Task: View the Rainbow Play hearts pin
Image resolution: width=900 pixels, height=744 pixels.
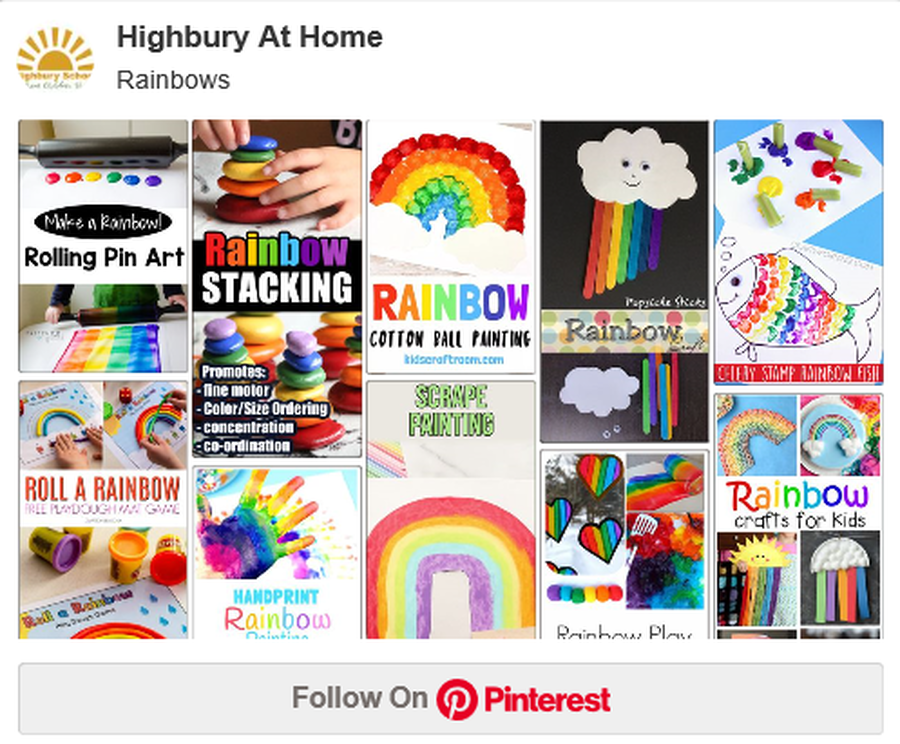Action: point(624,545)
